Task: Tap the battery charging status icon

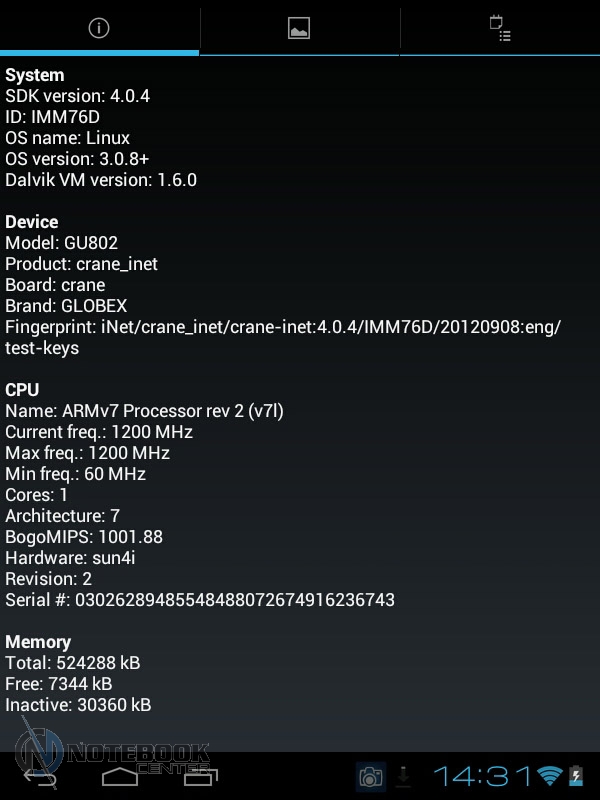Action: (576, 776)
